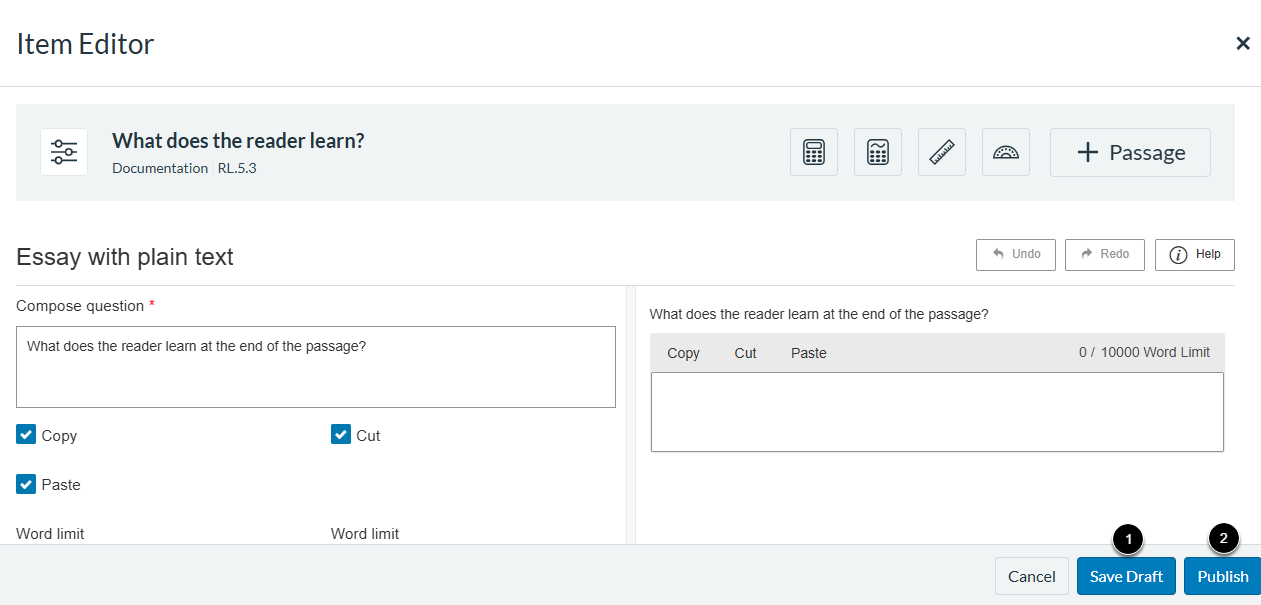
Task: Click the item settings sliders icon
Action: pos(64,152)
